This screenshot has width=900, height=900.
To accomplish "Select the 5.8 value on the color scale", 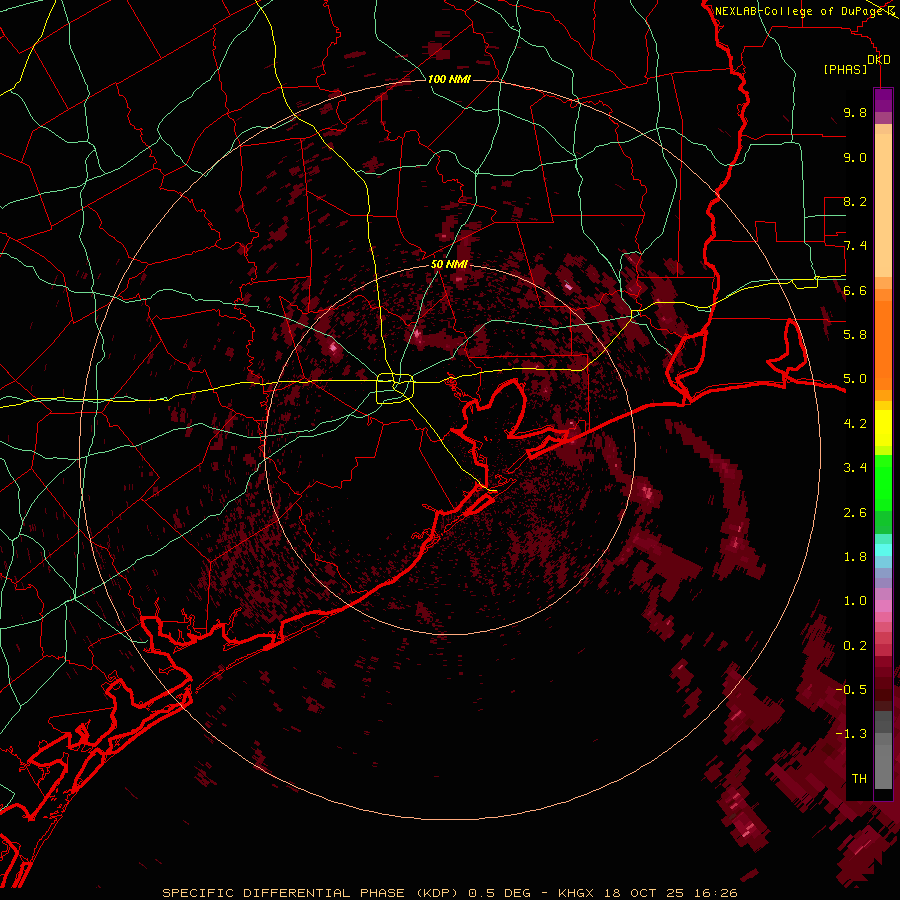I will click(x=855, y=335).
